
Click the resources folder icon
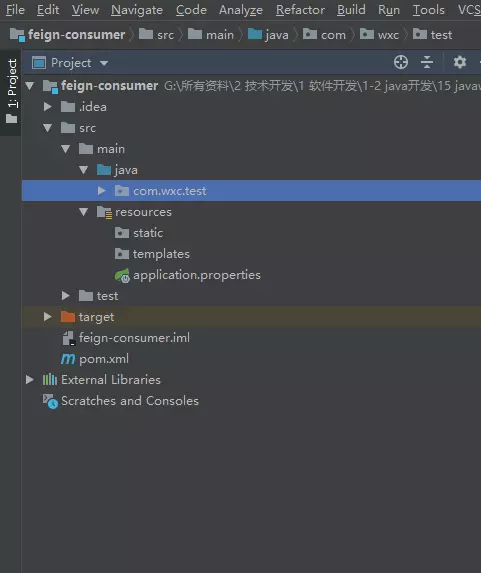[x=104, y=212]
